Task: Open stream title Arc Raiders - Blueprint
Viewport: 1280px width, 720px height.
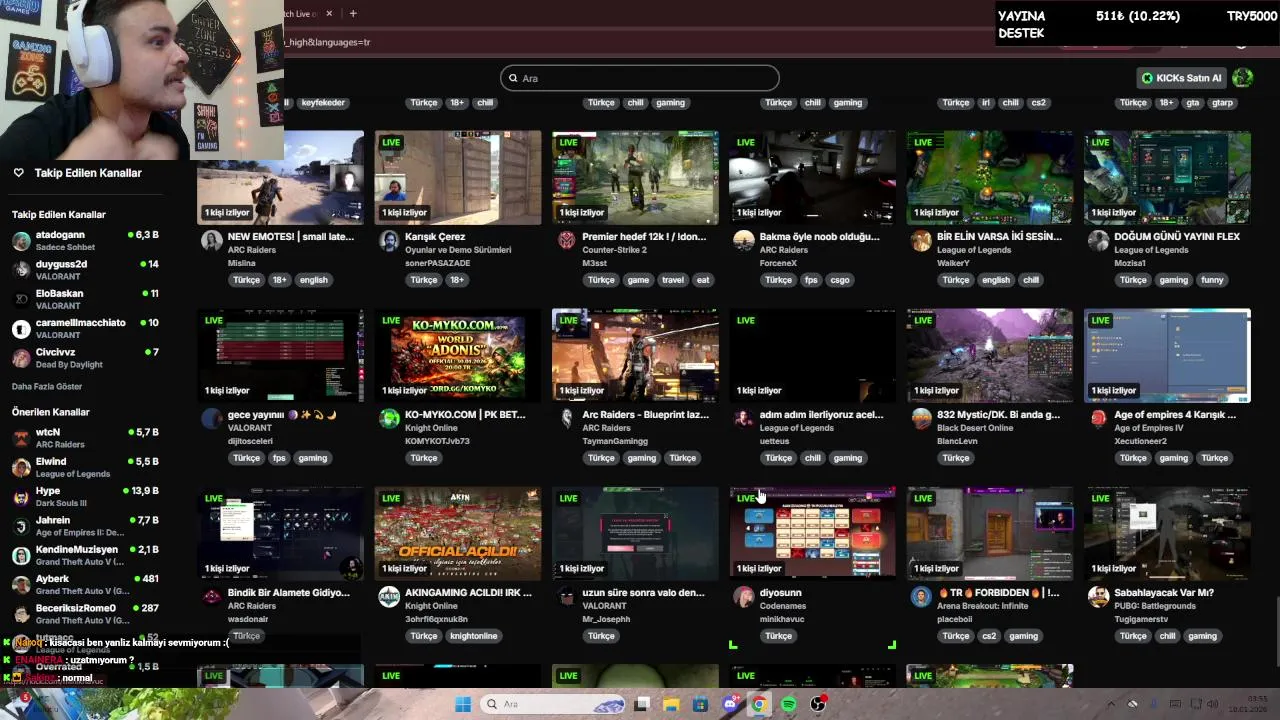Action: click(x=645, y=415)
